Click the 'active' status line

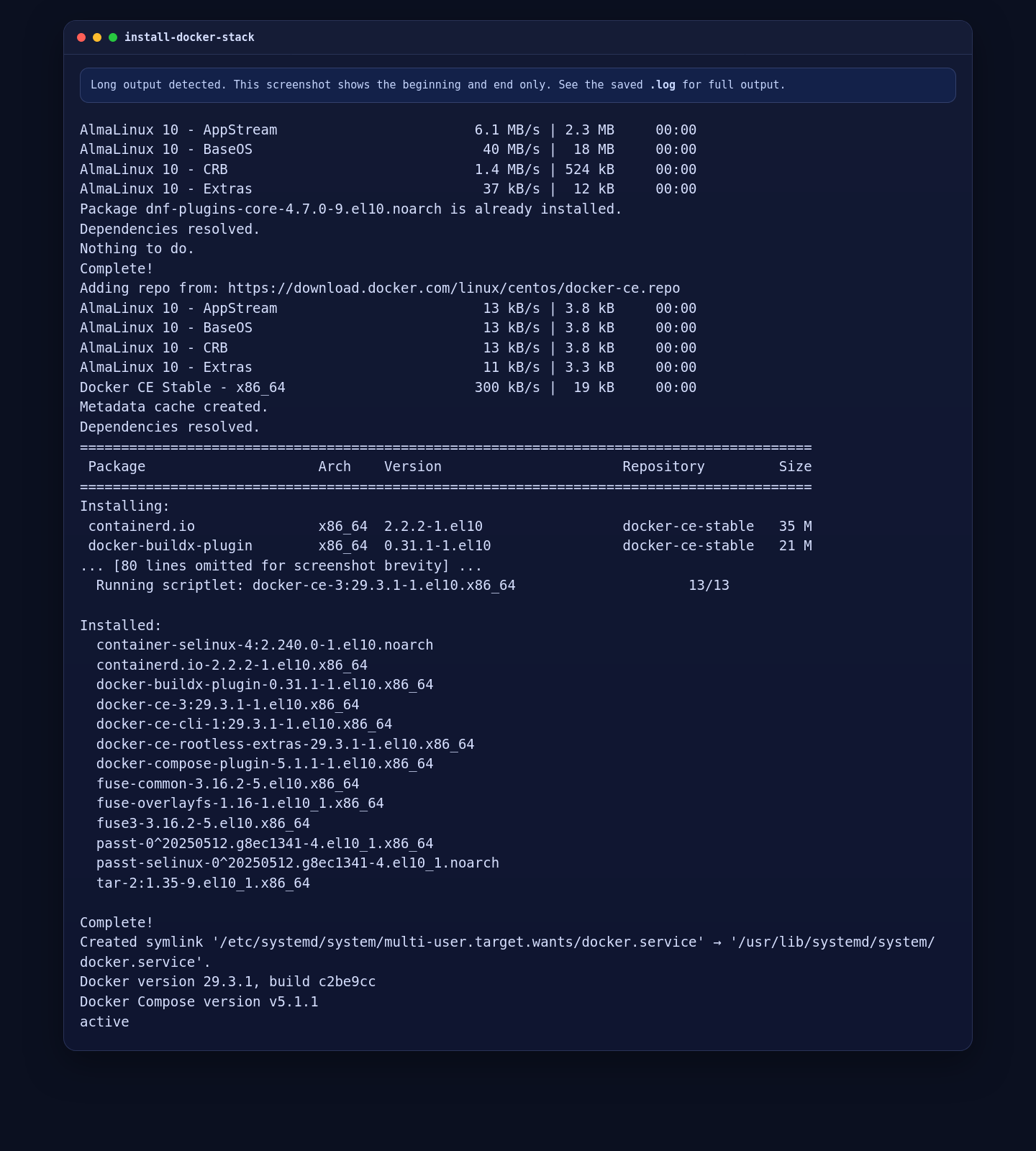(104, 1022)
